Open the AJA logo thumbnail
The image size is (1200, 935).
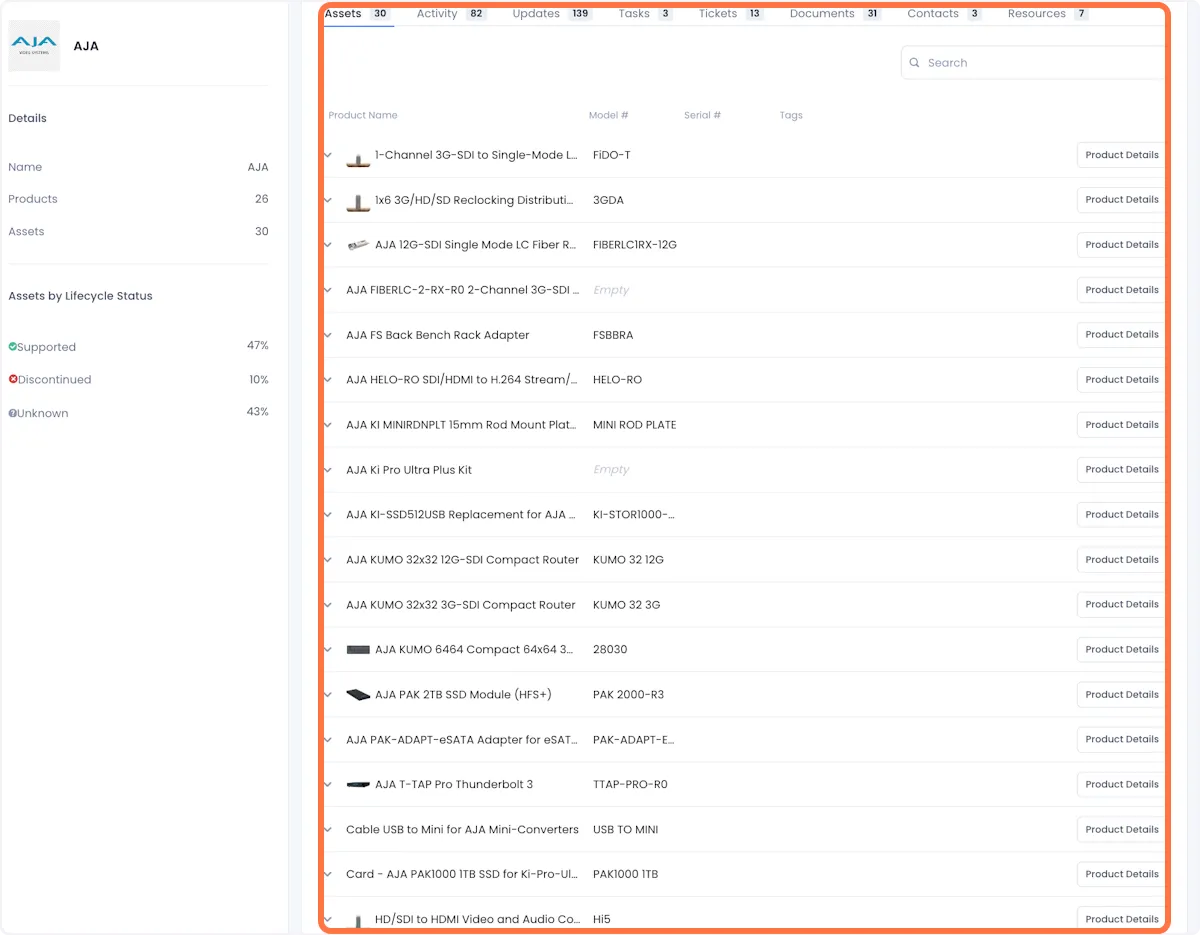tap(34, 46)
